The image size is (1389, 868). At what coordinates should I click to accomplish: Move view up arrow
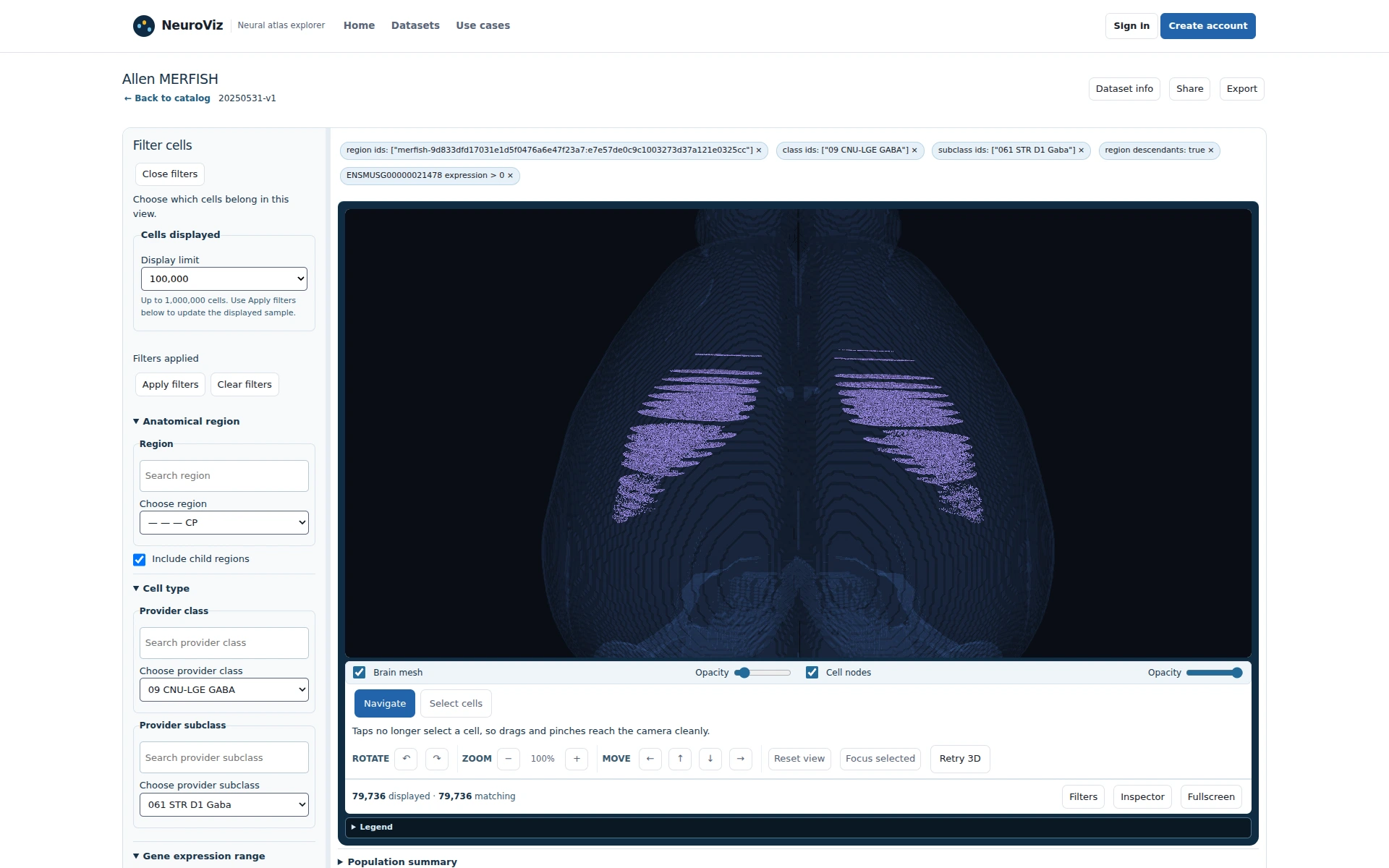click(x=680, y=759)
